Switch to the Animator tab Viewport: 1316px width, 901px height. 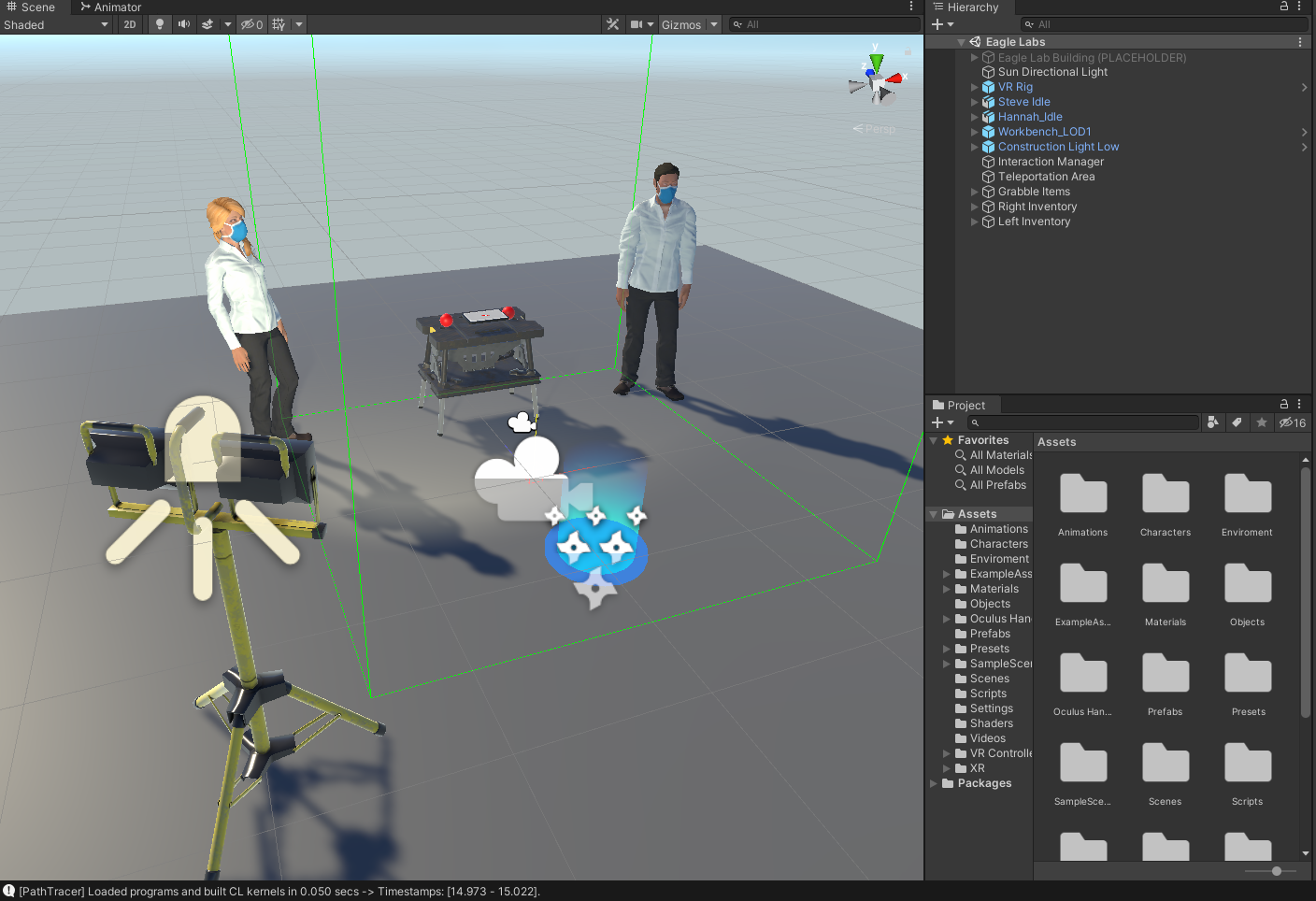click(109, 7)
